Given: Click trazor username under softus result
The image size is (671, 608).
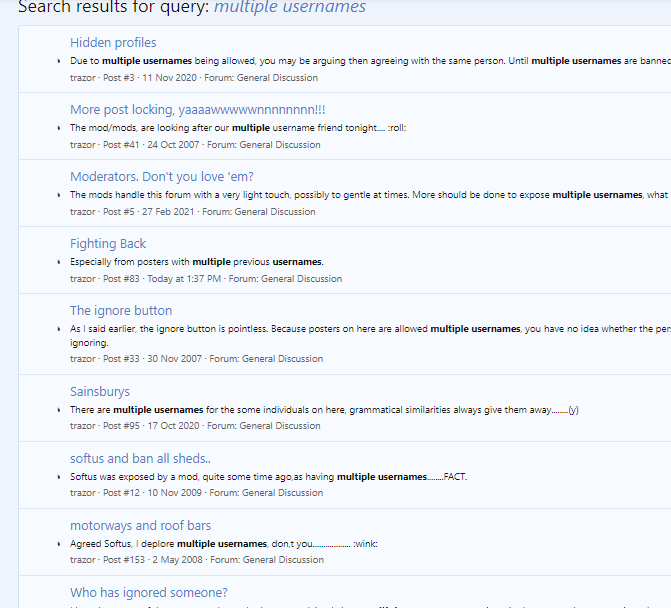Looking at the screenshot, I should click(83, 493).
